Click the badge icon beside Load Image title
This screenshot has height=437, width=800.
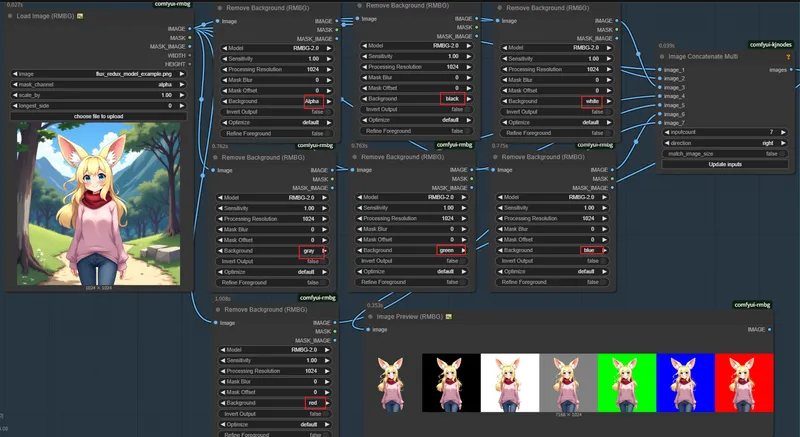(81, 16)
